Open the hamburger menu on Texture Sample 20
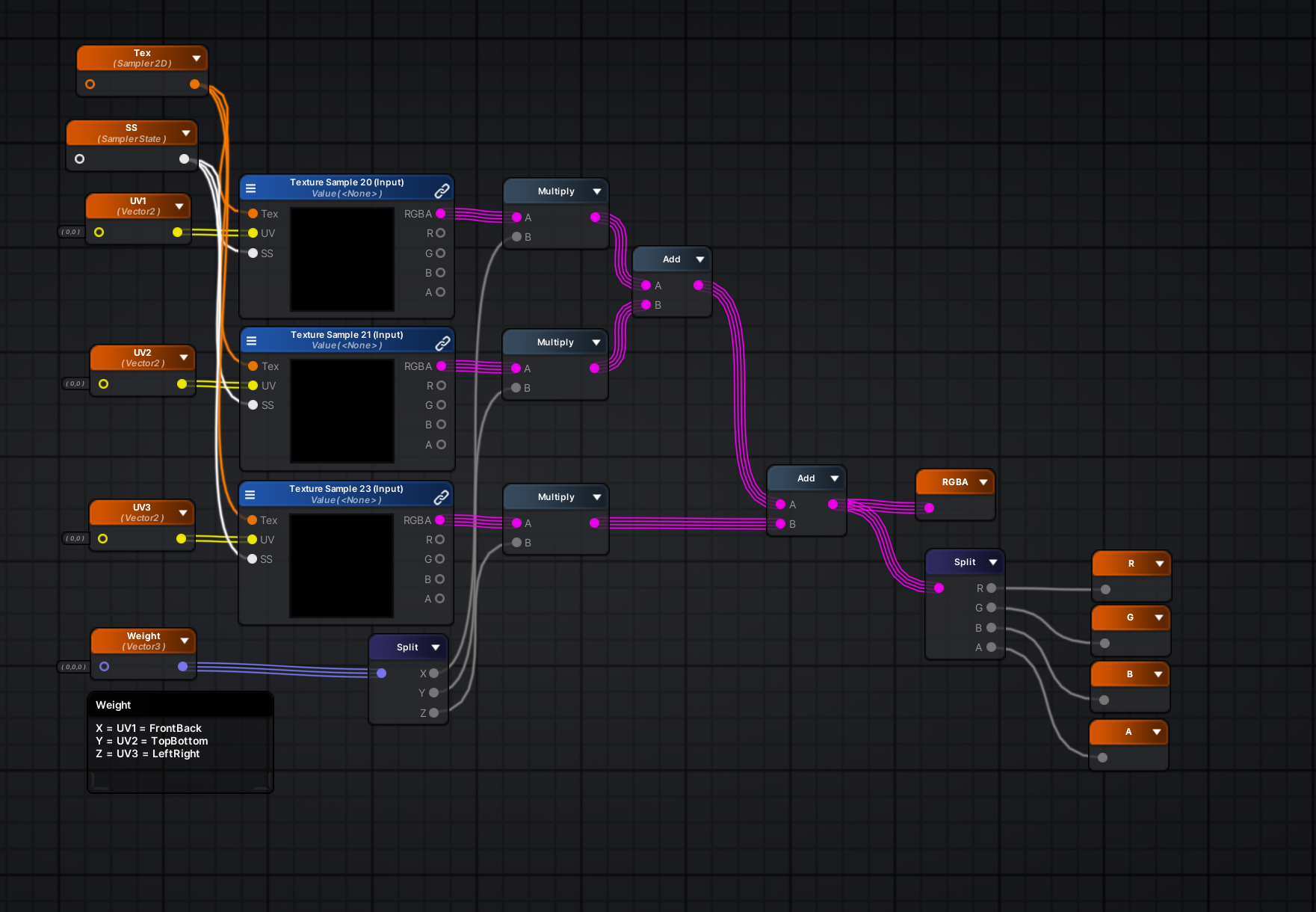The width and height of the screenshot is (1316, 912). click(251, 188)
